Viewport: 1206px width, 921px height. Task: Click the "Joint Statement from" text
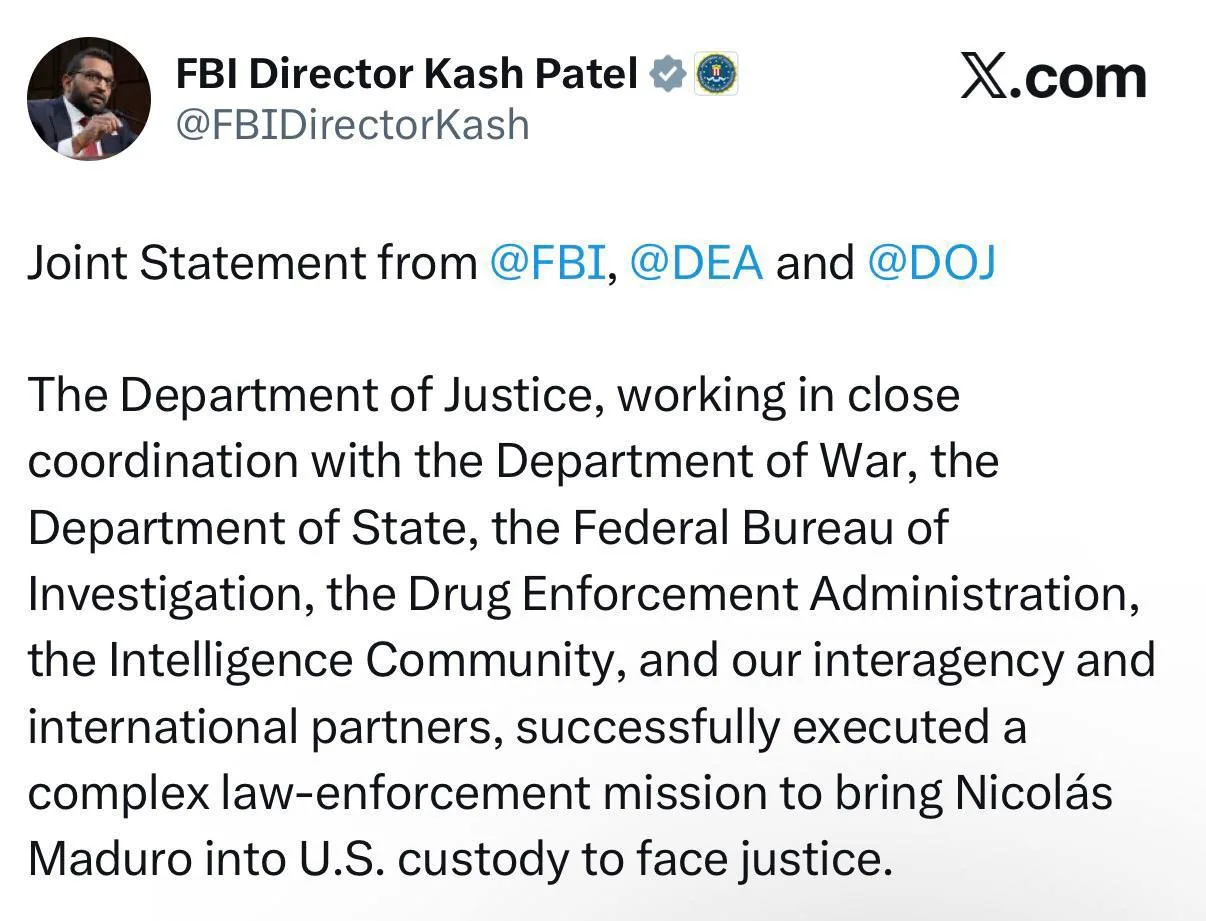pyautogui.click(x=252, y=263)
